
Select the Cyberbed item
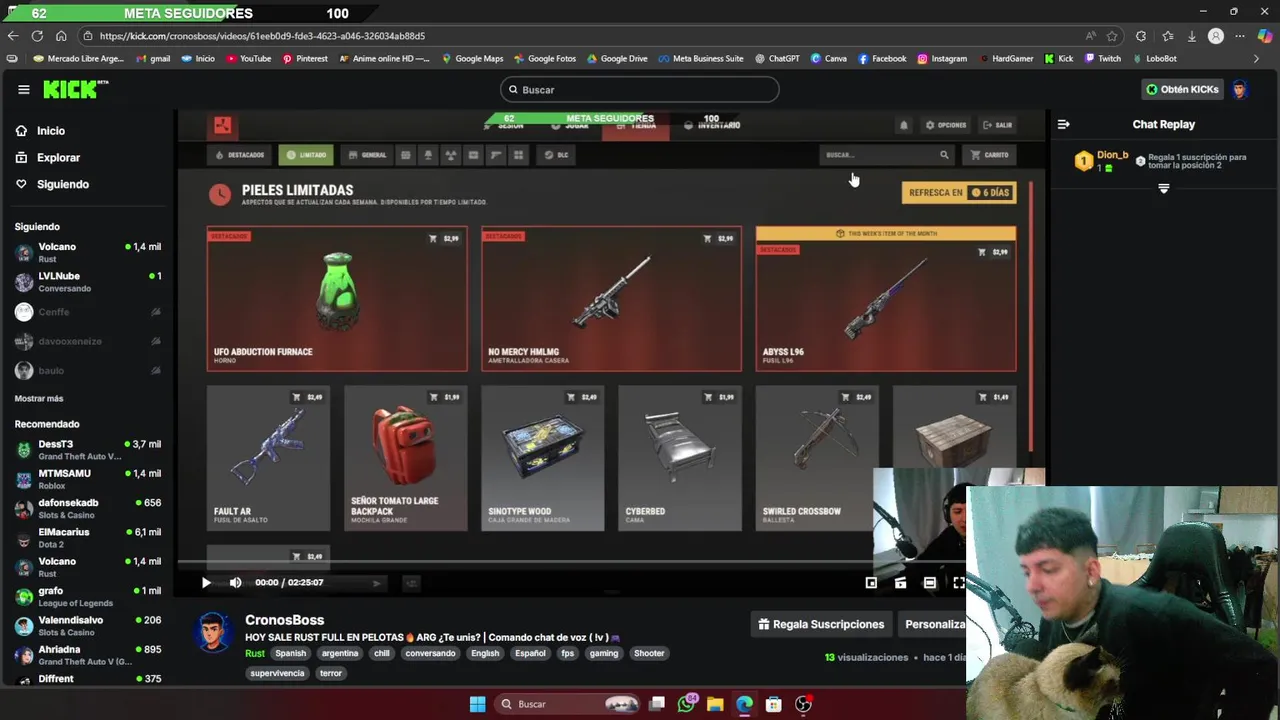click(x=680, y=458)
